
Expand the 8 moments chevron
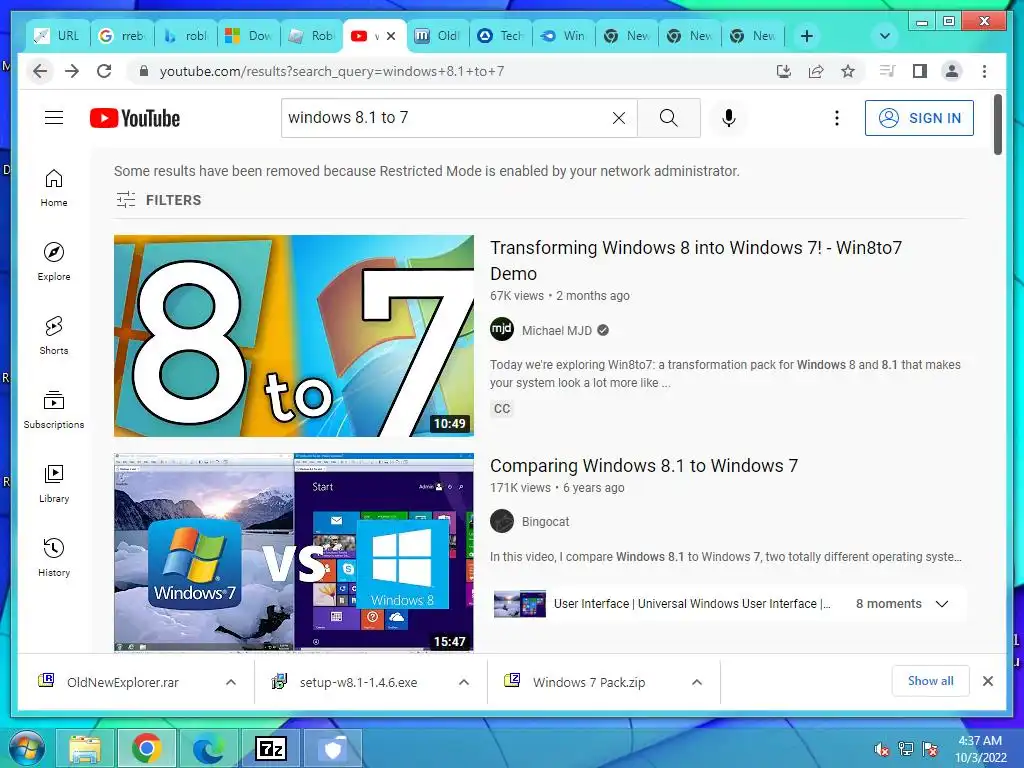pos(942,603)
